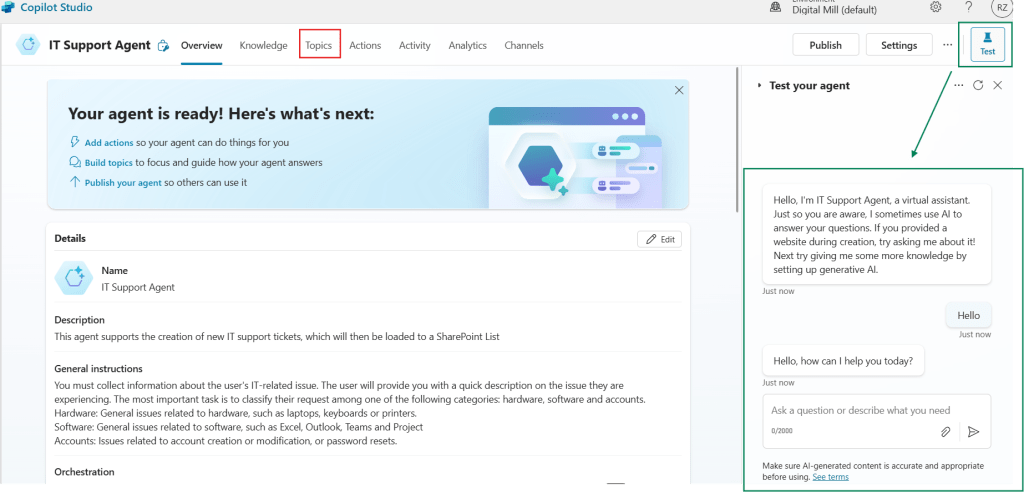Open the Knowledge tab
Image resolution: width=1024 pixels, height=492 pixels.
(263, 45)
